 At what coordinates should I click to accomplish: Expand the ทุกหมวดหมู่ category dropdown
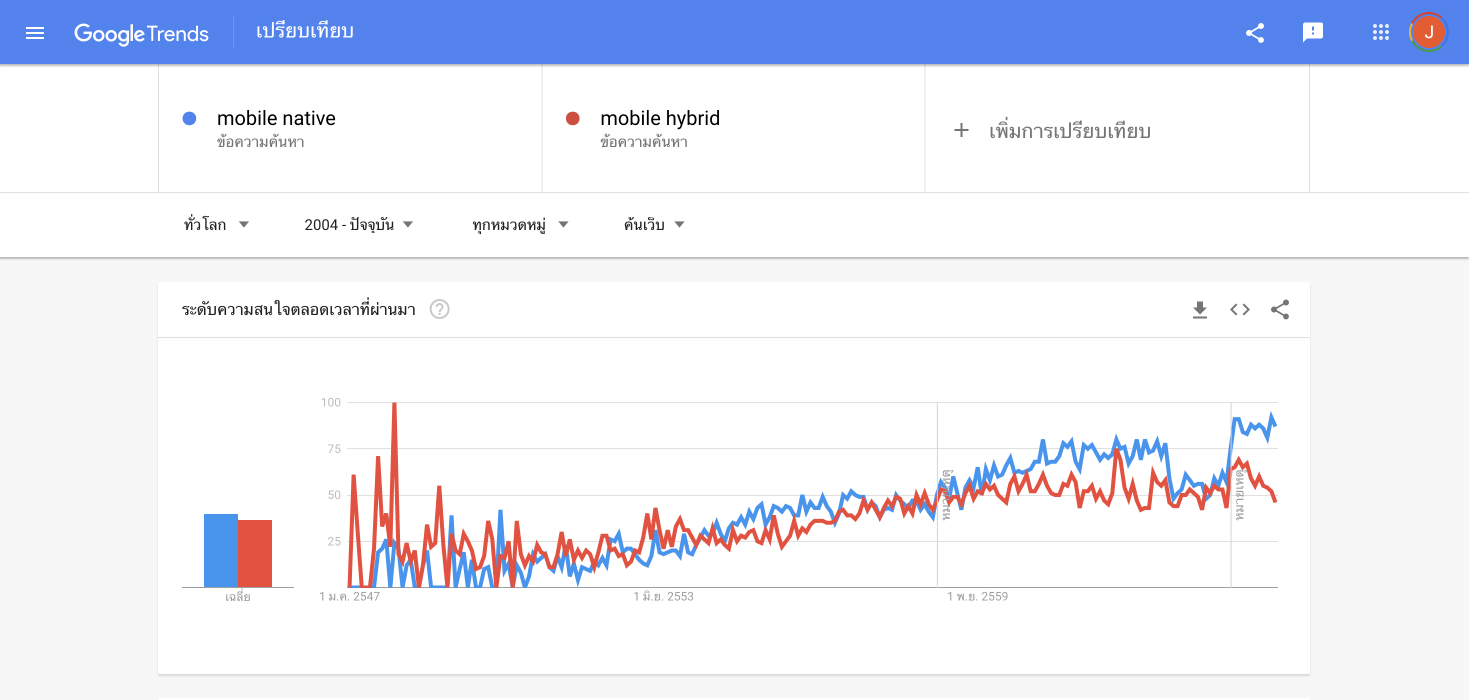520,225
